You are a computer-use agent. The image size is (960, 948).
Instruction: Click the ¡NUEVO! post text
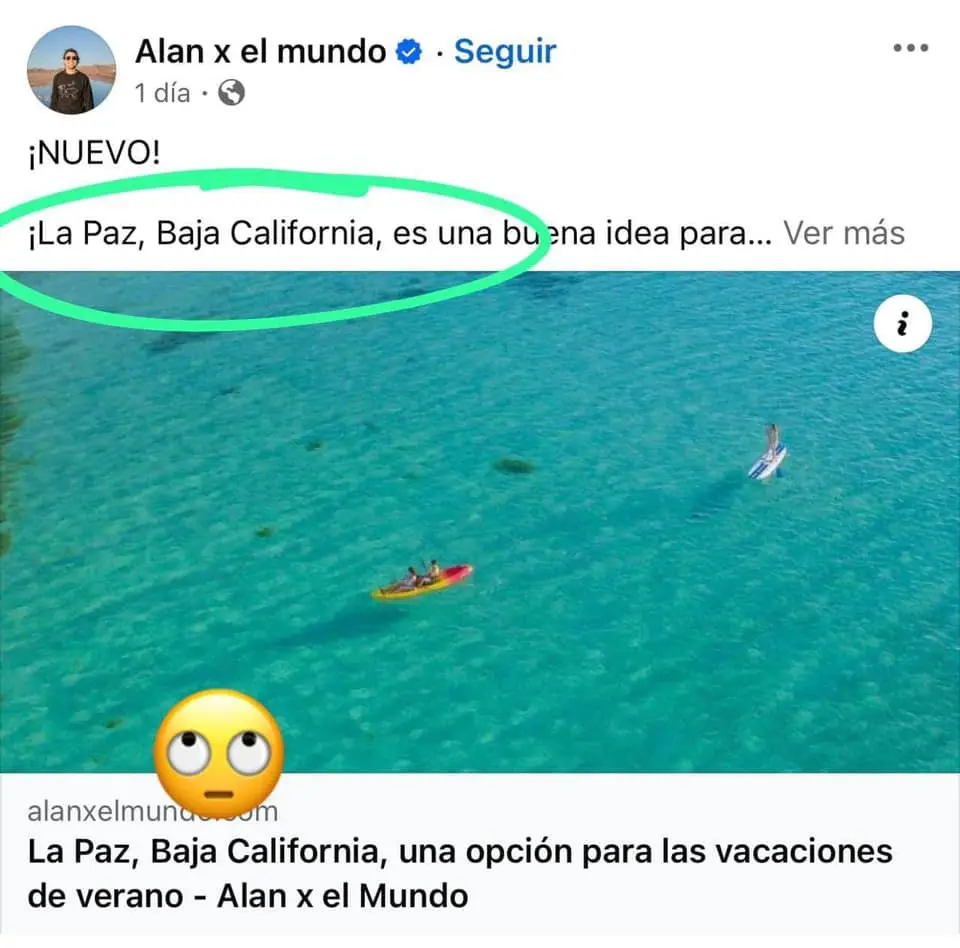(94, 152)
